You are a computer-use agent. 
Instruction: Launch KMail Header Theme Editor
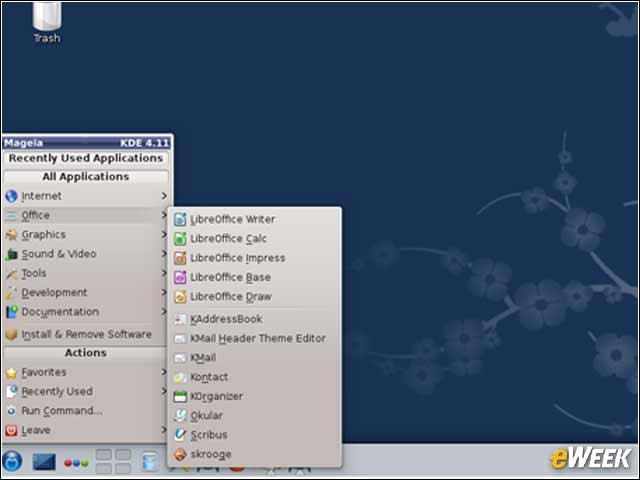(255, 338)
